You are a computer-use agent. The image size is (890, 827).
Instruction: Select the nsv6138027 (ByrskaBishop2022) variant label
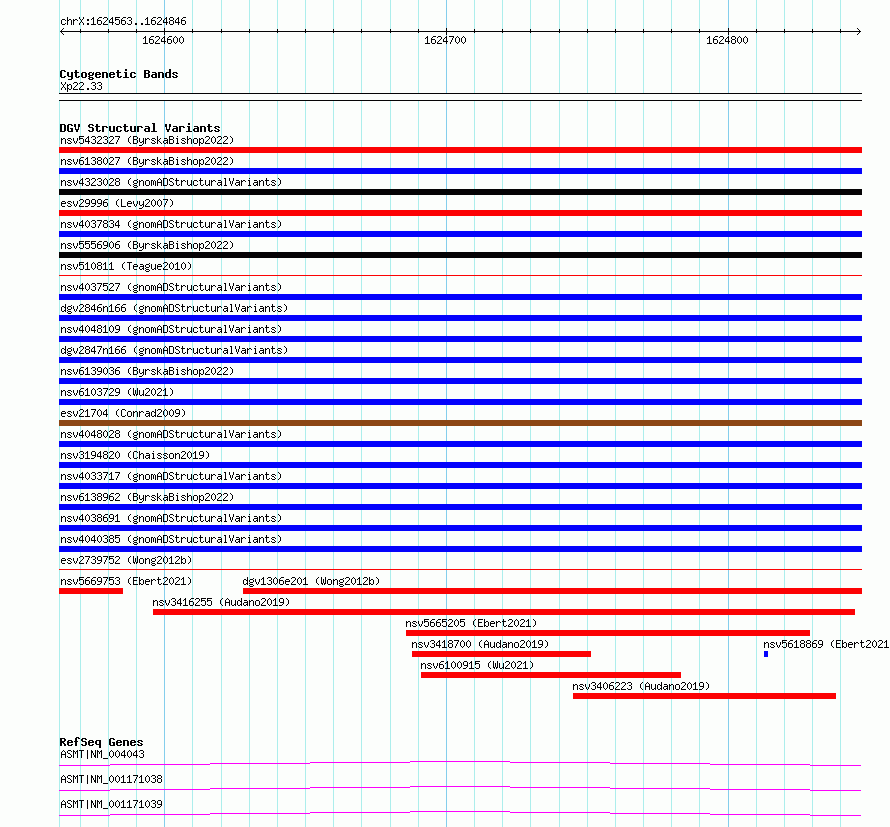coord(147,161)
